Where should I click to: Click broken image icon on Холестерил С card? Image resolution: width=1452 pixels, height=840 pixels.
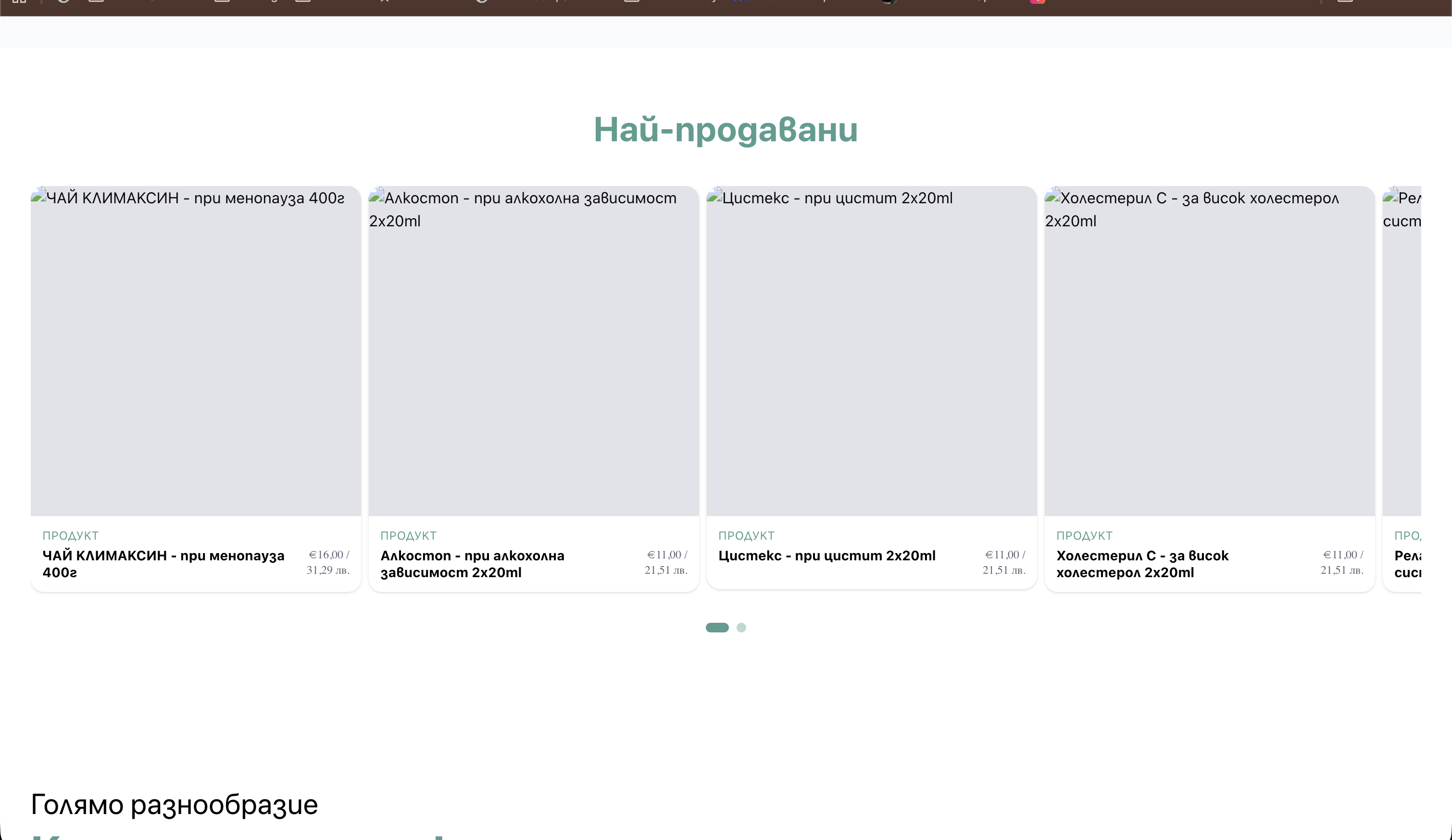click(x=1053, y=195)
